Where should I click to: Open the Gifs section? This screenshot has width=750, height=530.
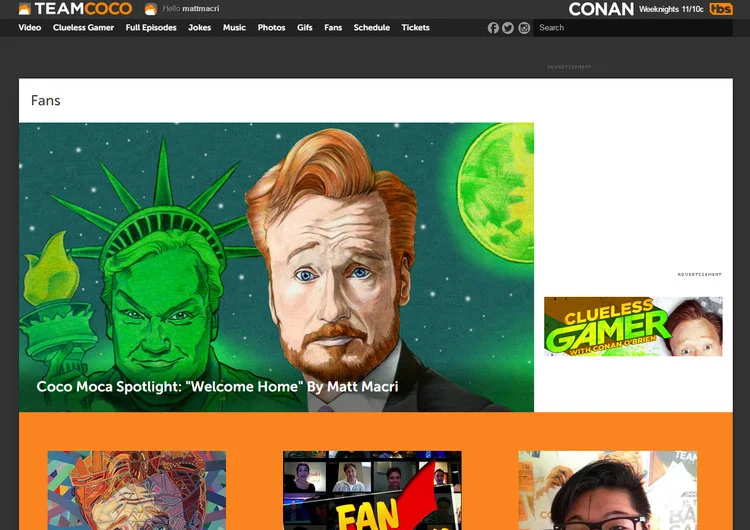(305, 28)
